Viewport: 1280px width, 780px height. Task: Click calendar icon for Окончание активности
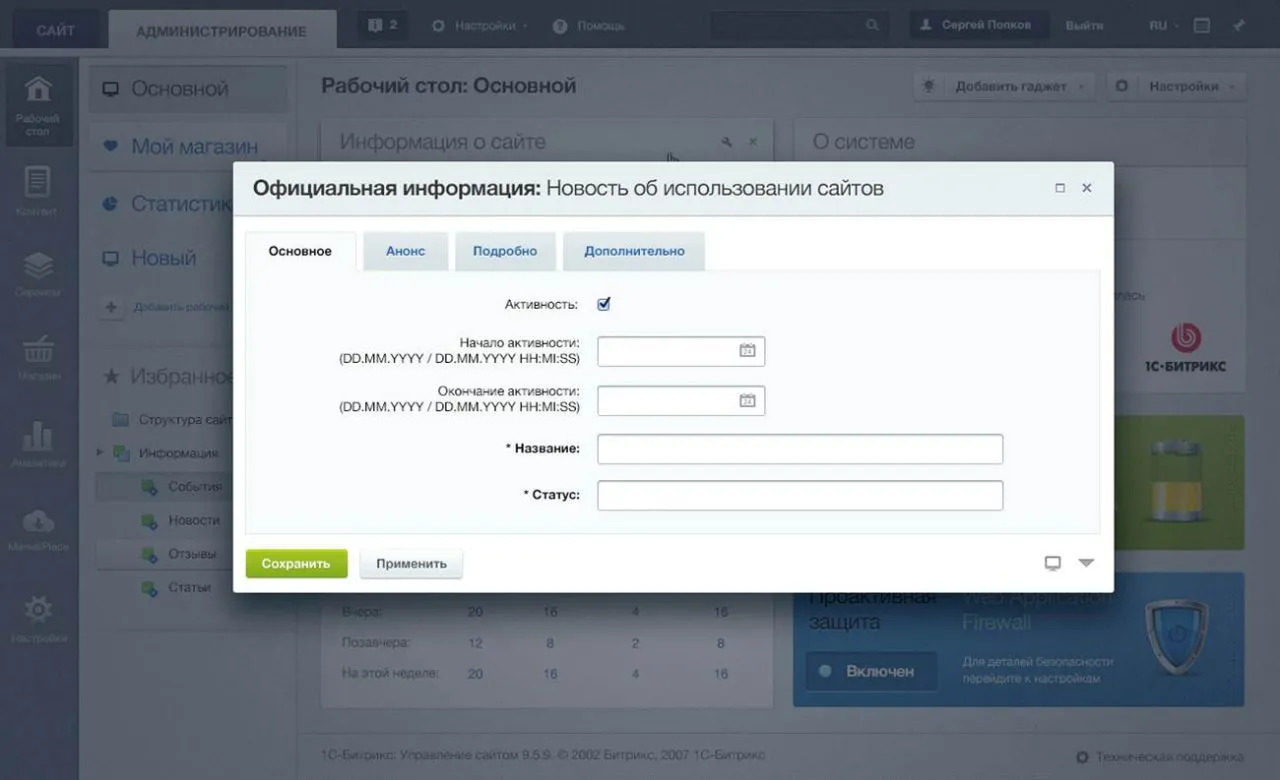(x=747, y=400)
